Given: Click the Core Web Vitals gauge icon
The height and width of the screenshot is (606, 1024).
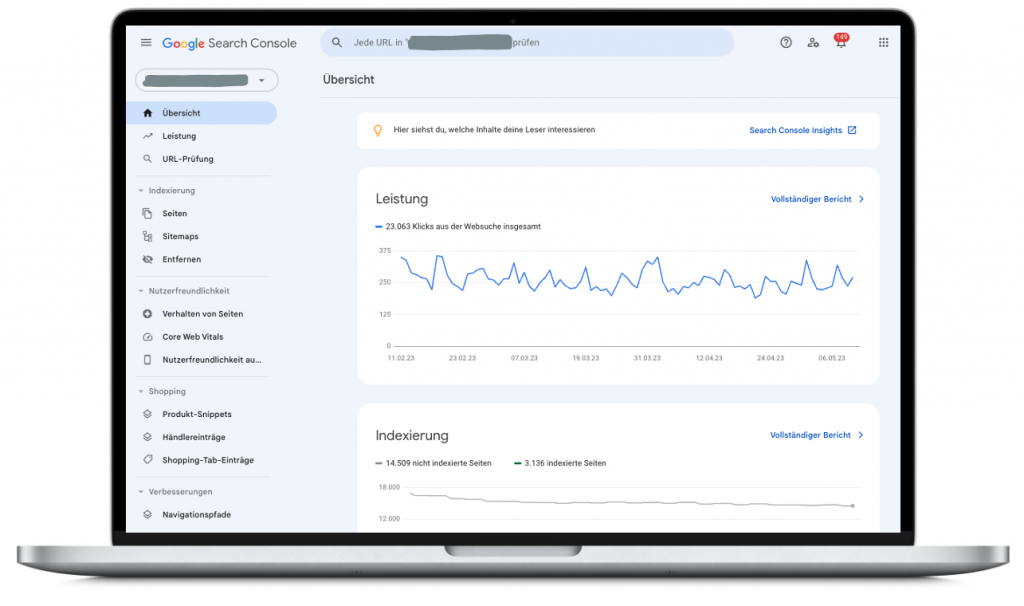Looking at the screenshot, I should pyautogui.click(x=148, y=337).
